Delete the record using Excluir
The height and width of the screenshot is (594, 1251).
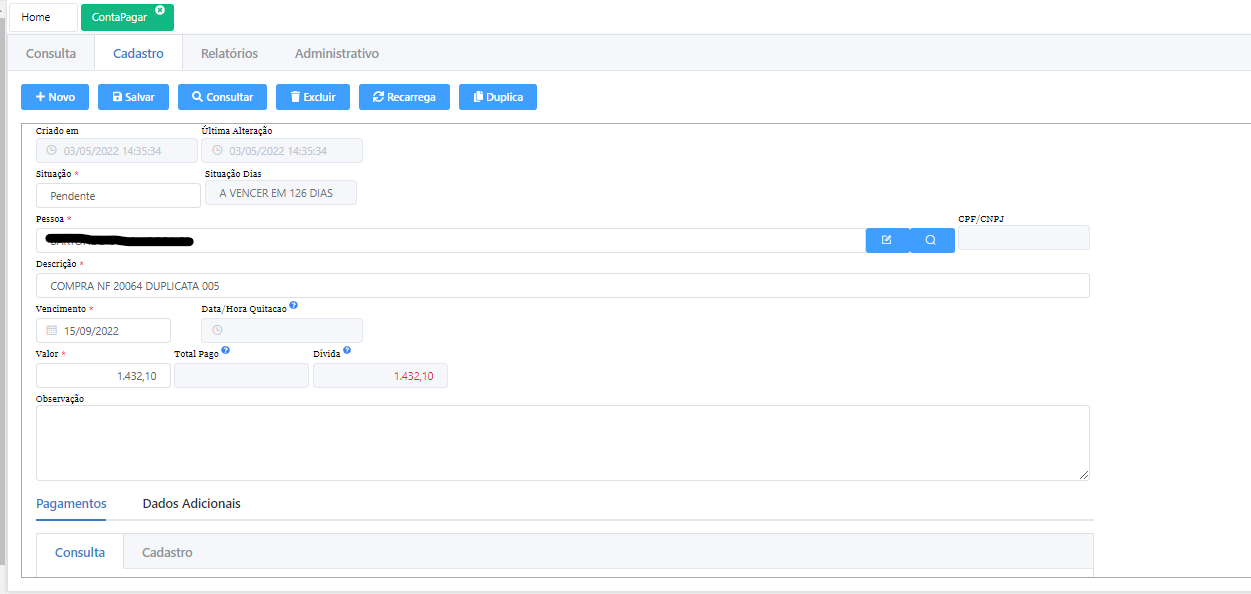[x=312, y=97]
